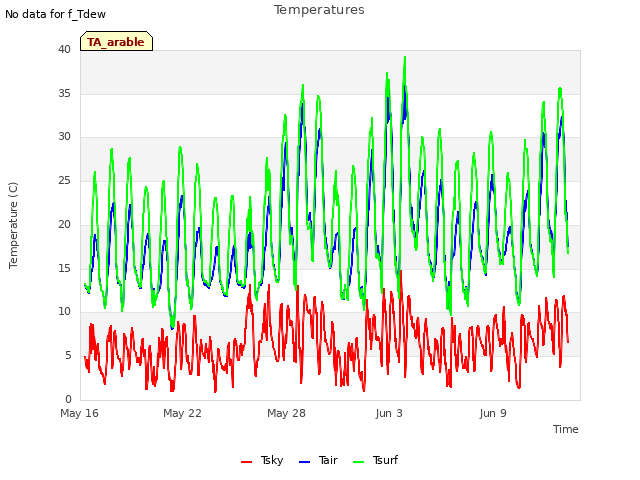Click the red Tsky legend line marker
Image resolution: width=640 pixels, height=480 pixels.
coord(247,462)
